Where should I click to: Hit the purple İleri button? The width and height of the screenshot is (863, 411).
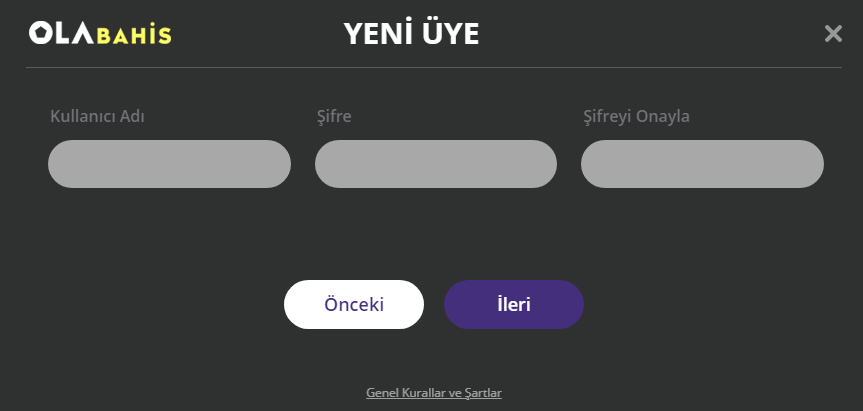pos(514,304)
